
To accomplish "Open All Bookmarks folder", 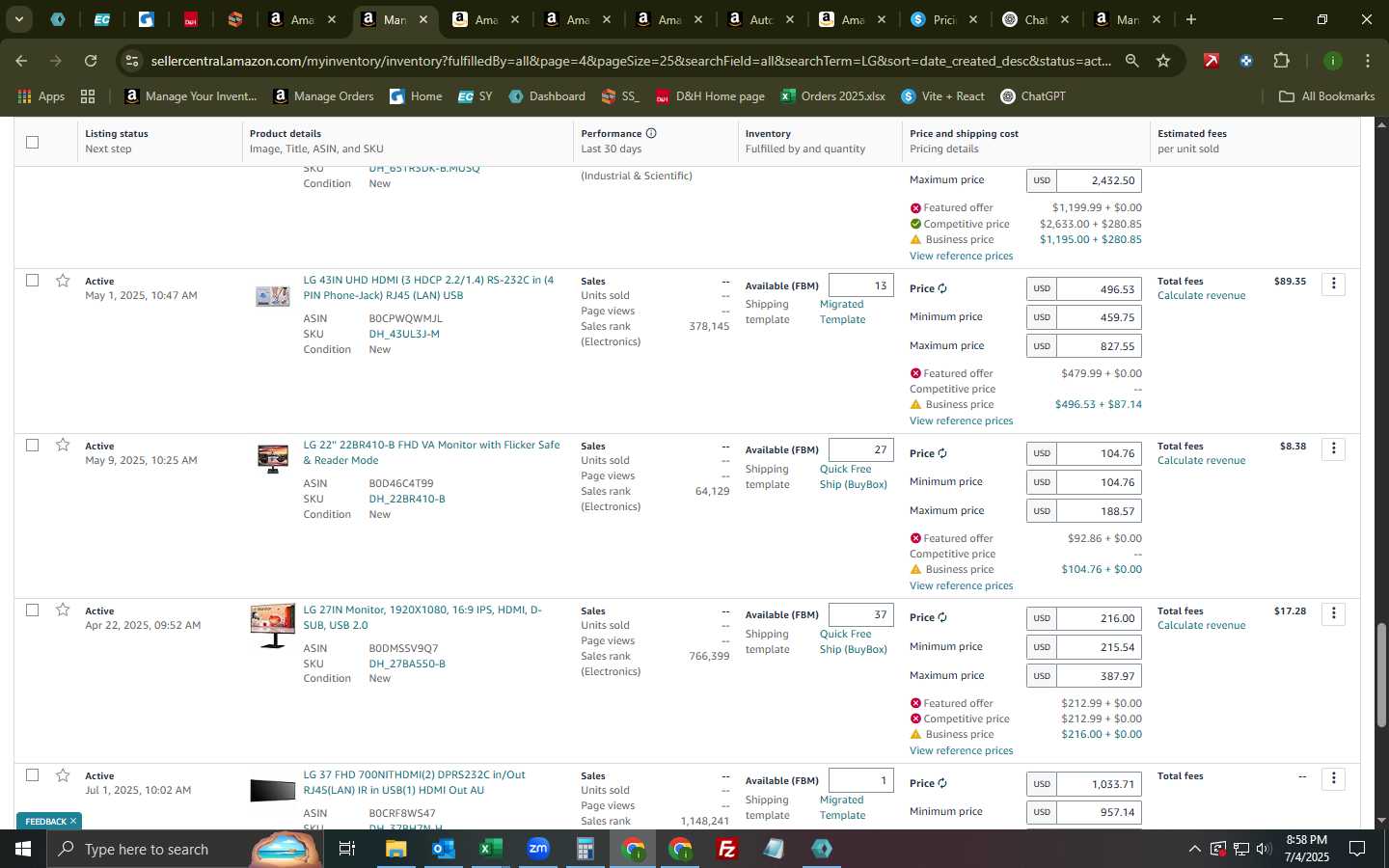I will pos(1326,96).
